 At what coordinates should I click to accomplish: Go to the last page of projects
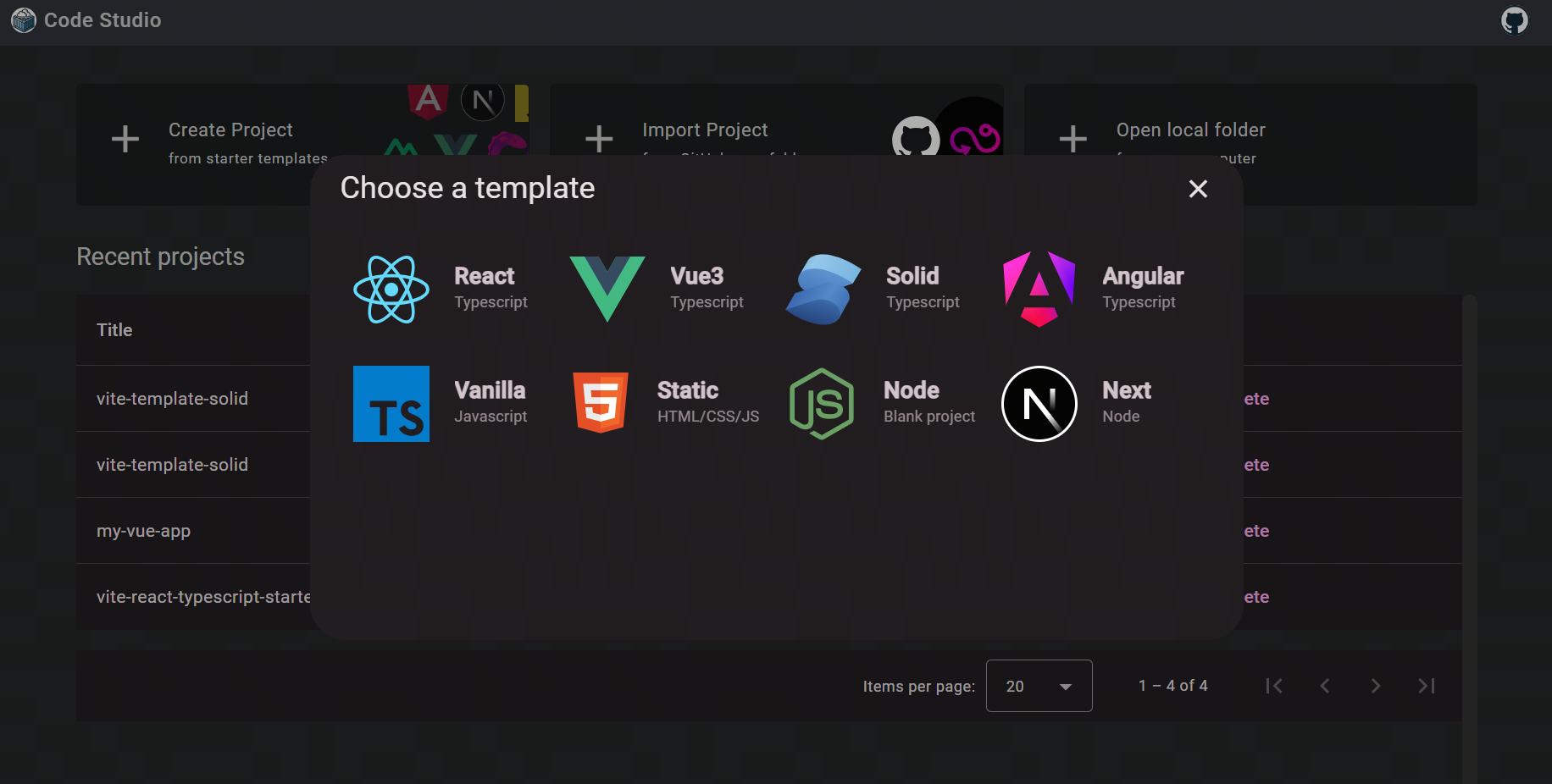click(1427, 686)
